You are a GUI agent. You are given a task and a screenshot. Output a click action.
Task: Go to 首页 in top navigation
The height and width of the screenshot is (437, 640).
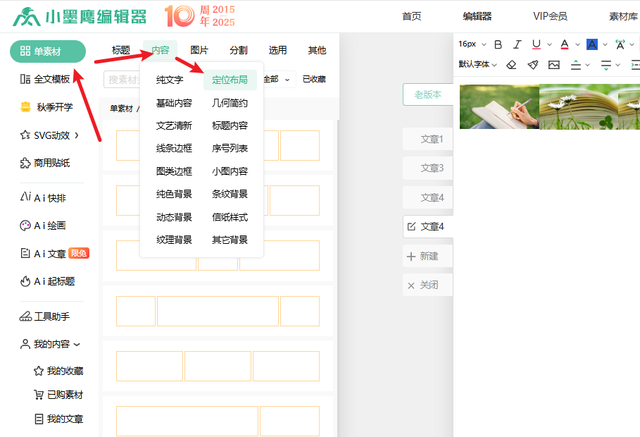pos(411,16)
